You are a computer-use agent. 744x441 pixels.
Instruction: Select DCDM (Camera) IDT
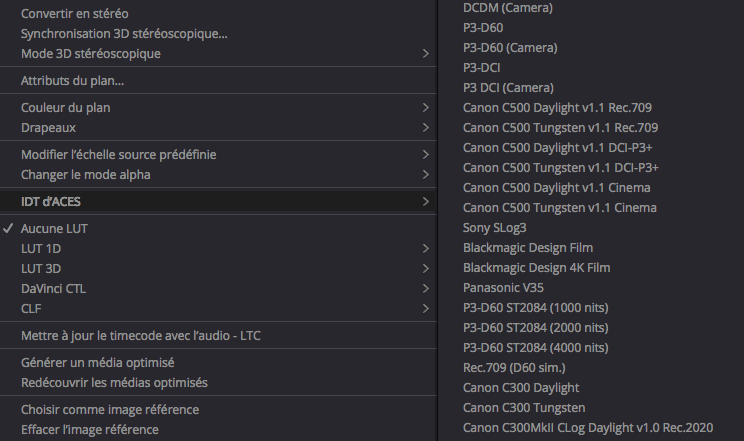(508, 8)
